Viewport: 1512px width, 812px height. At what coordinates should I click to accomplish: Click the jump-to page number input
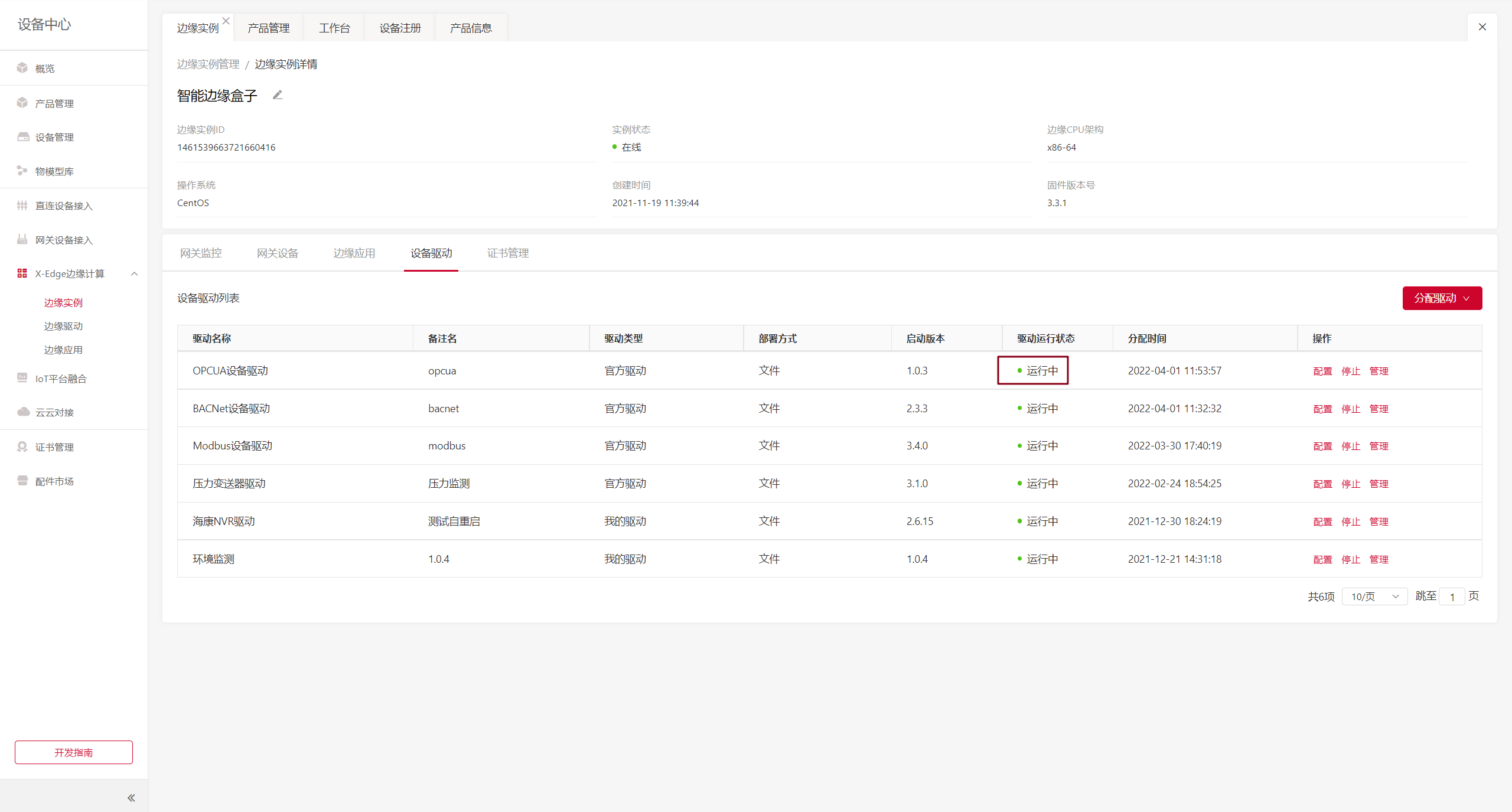1452,596
